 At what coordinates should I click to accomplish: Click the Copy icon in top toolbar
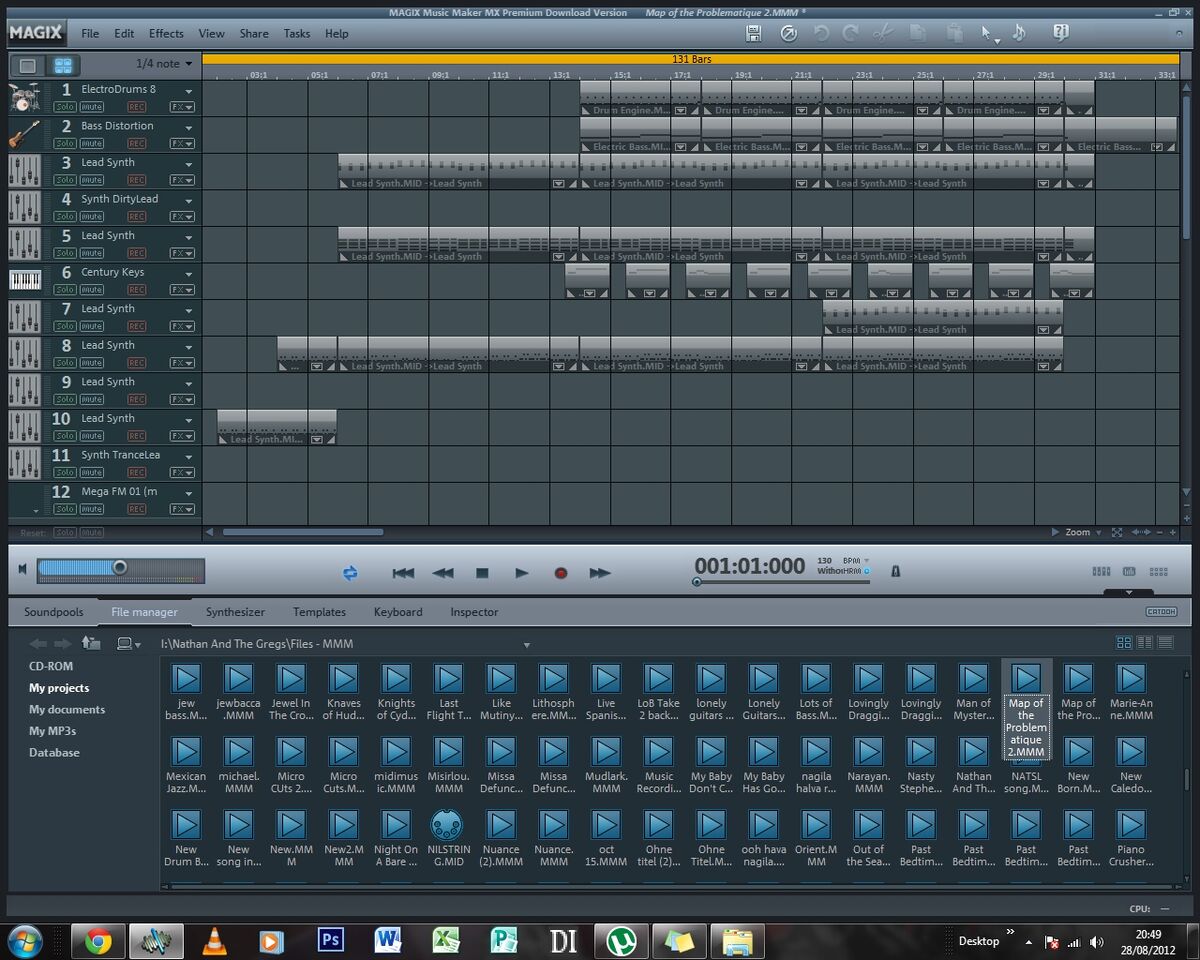[917, 34]
